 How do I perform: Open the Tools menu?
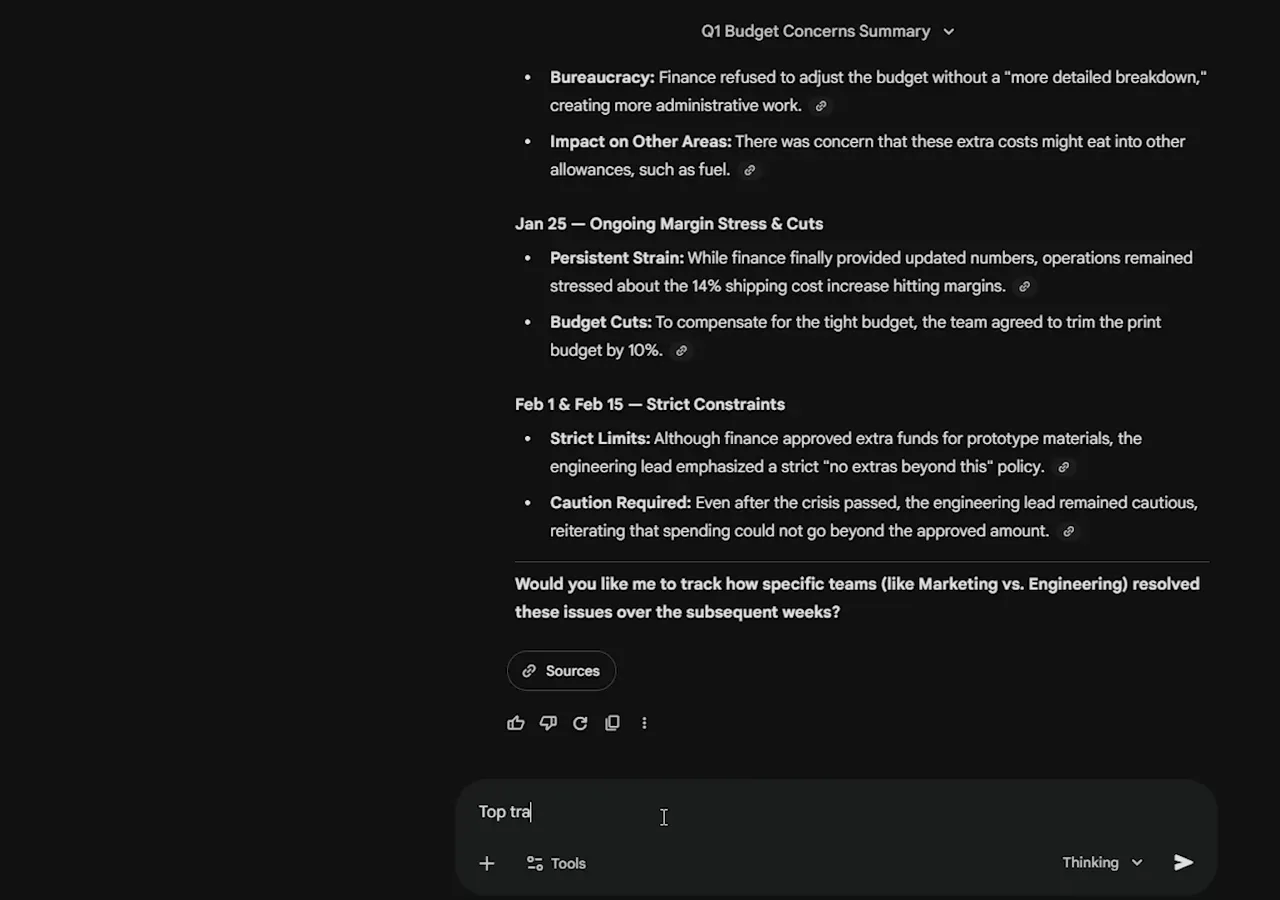pyautogui.click(x=556, y=863)
